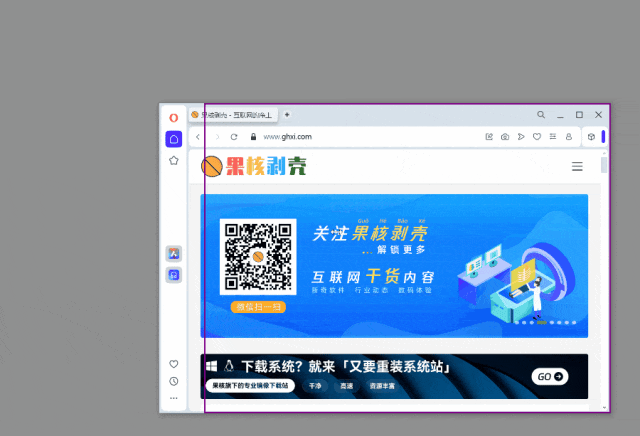Switch to the 果核剥壳 browser tab
640x436 pixels.
click(x=233, y=115)
